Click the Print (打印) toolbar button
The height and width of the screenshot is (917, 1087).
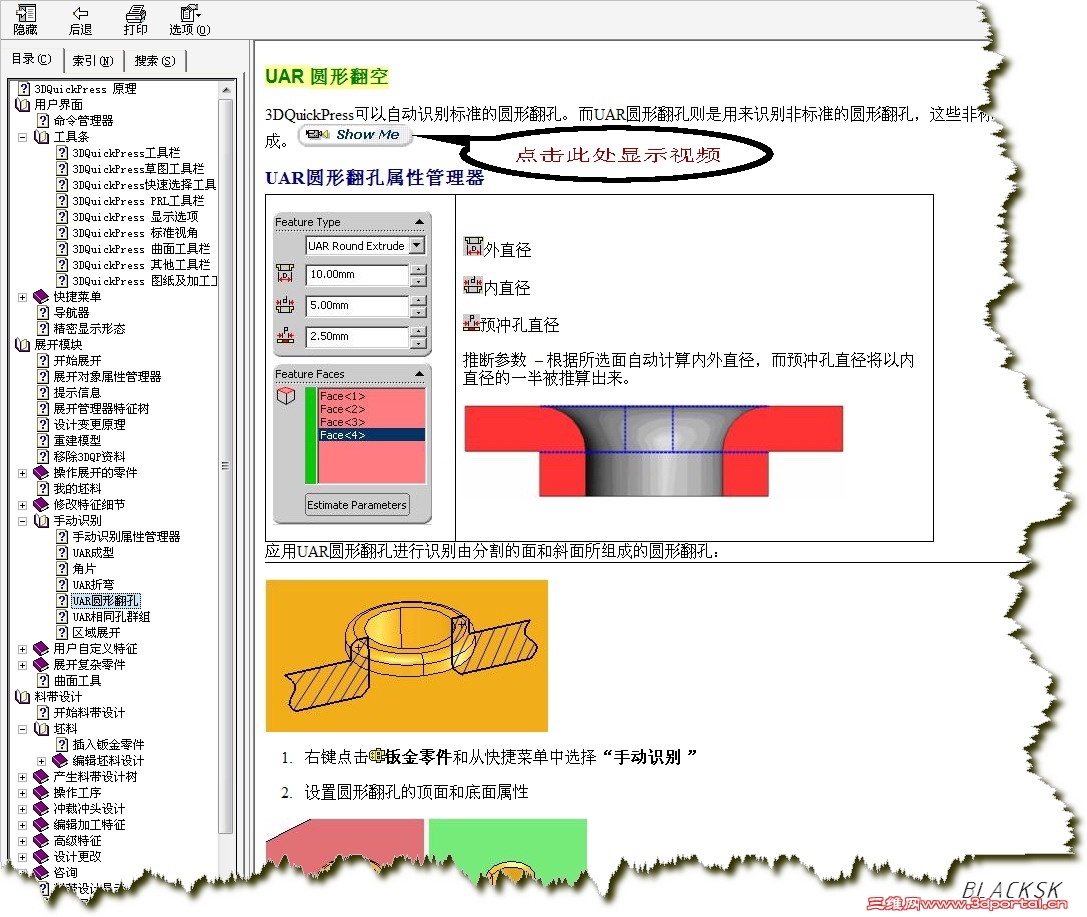[135, 20]
